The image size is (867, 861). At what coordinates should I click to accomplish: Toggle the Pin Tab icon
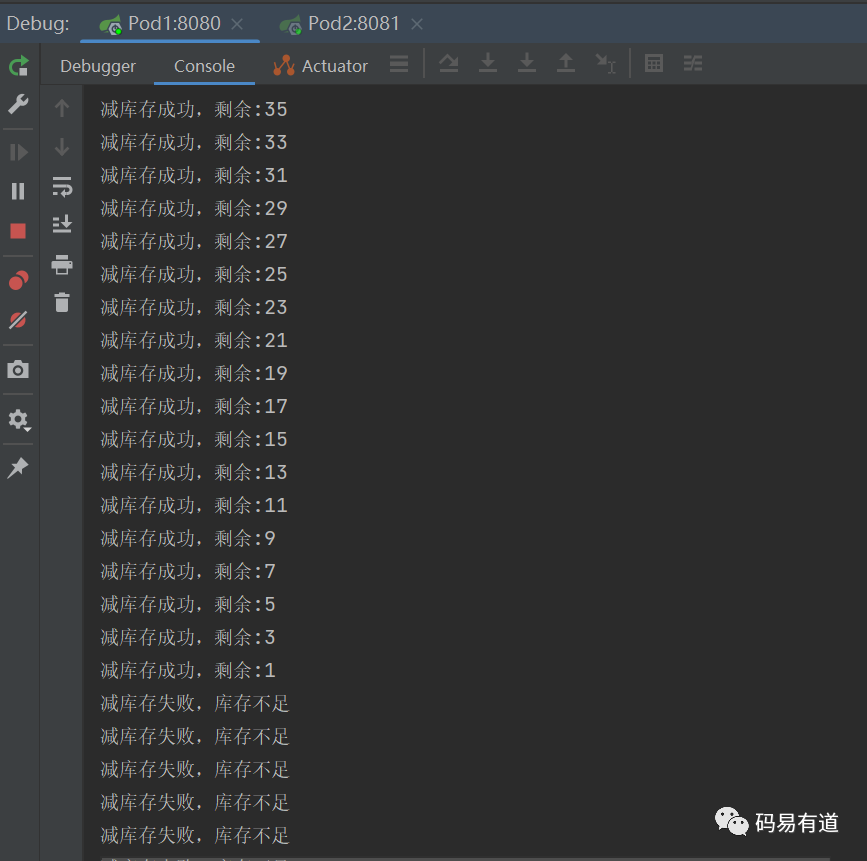click(x=18, y=467)
